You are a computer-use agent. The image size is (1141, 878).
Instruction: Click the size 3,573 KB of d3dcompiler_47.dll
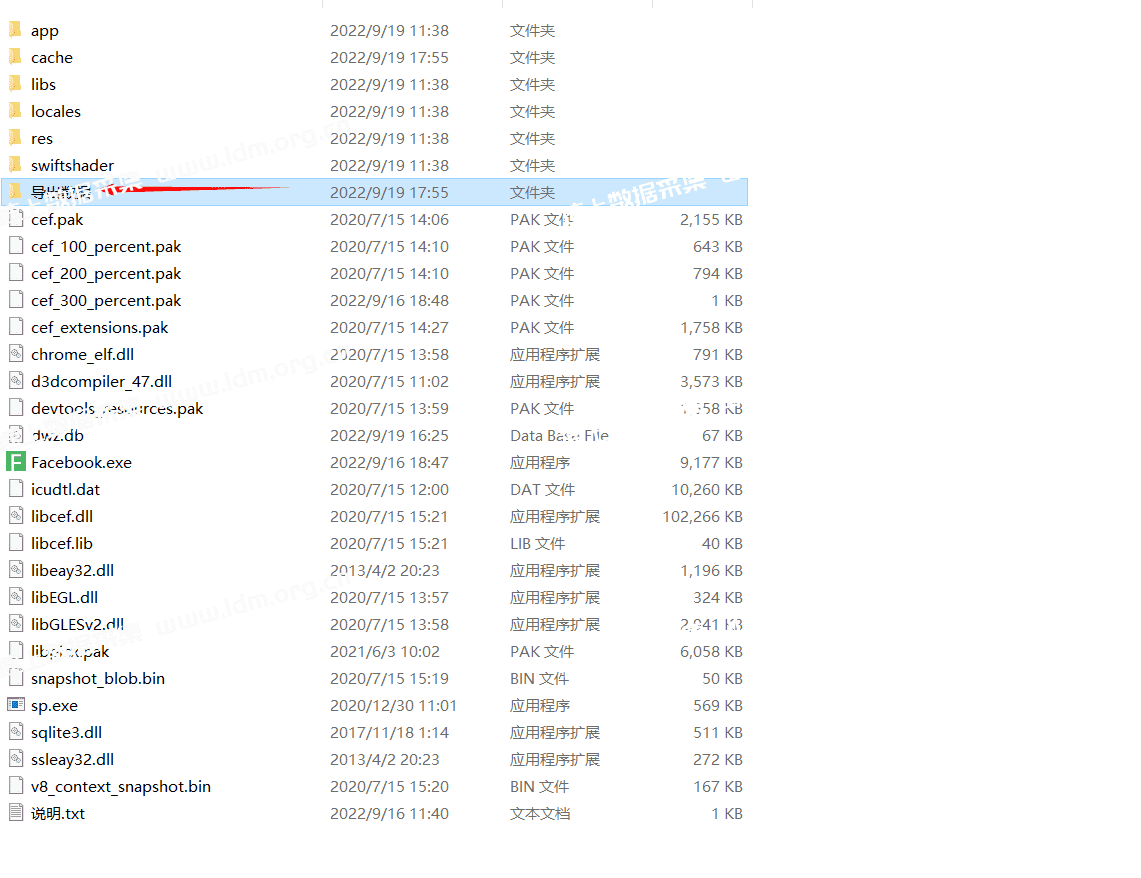(x=711, y=381)
